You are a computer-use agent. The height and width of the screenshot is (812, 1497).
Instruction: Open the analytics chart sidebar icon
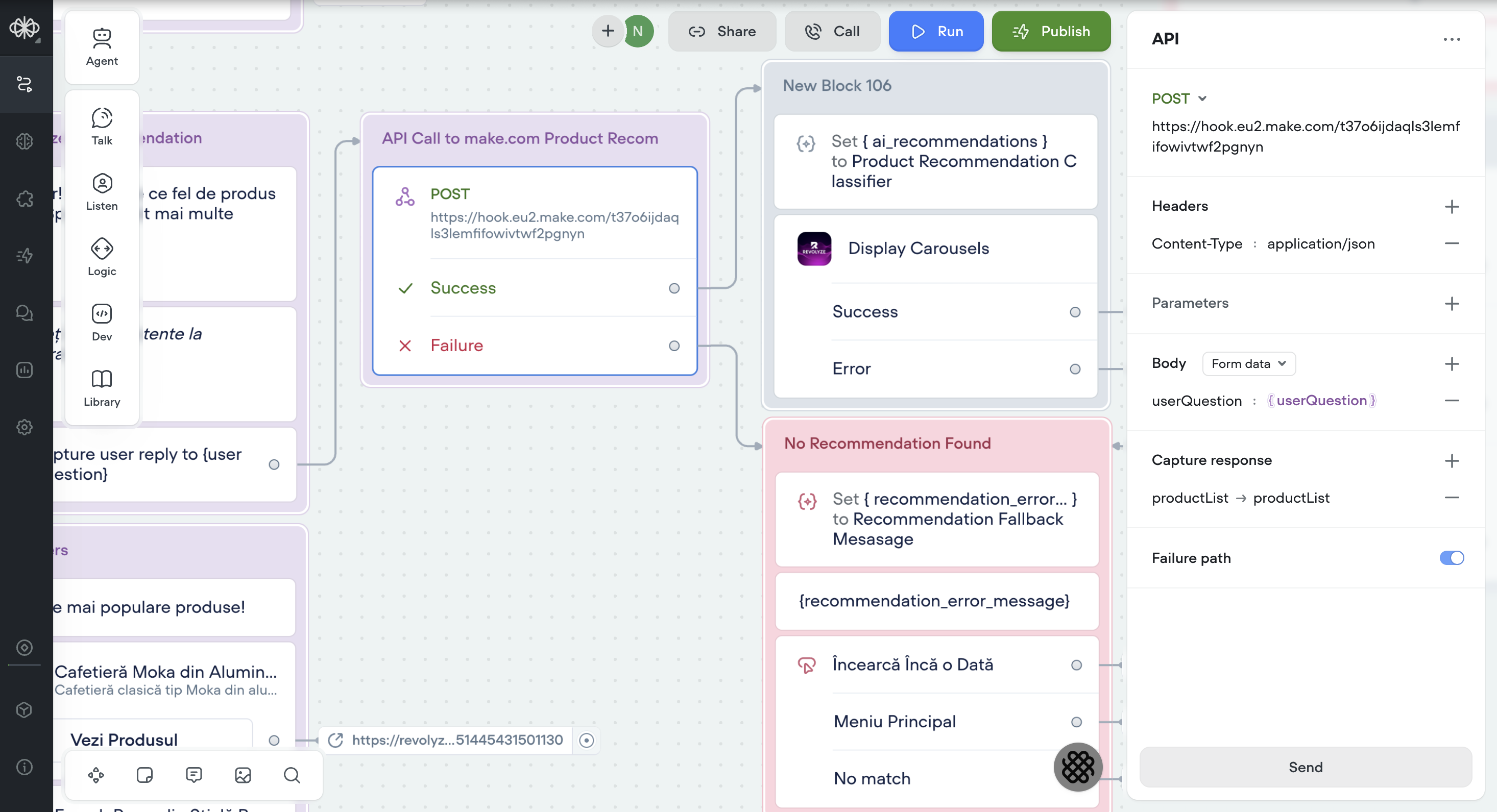click(x=25, y=370)
